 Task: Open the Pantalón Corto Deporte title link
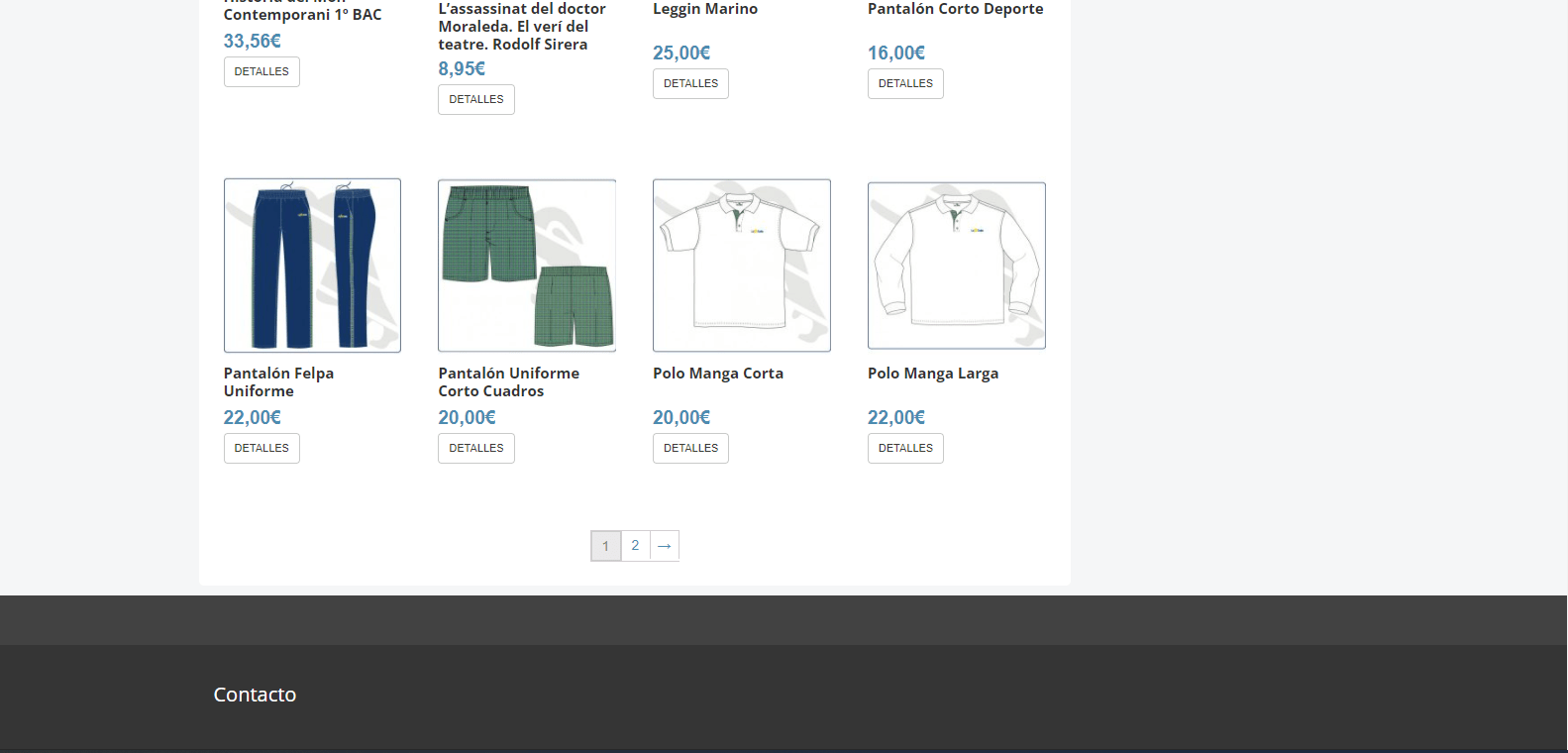tap(956, 9)
